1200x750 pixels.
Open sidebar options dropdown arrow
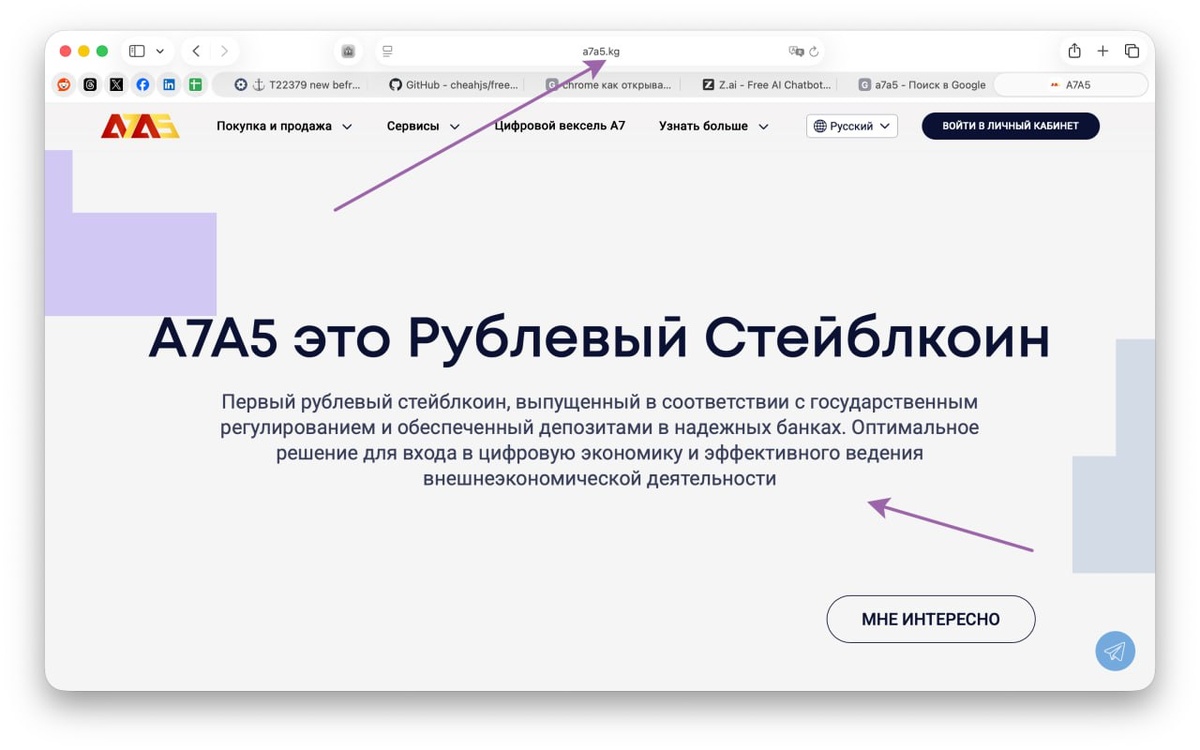pos(160,51)
